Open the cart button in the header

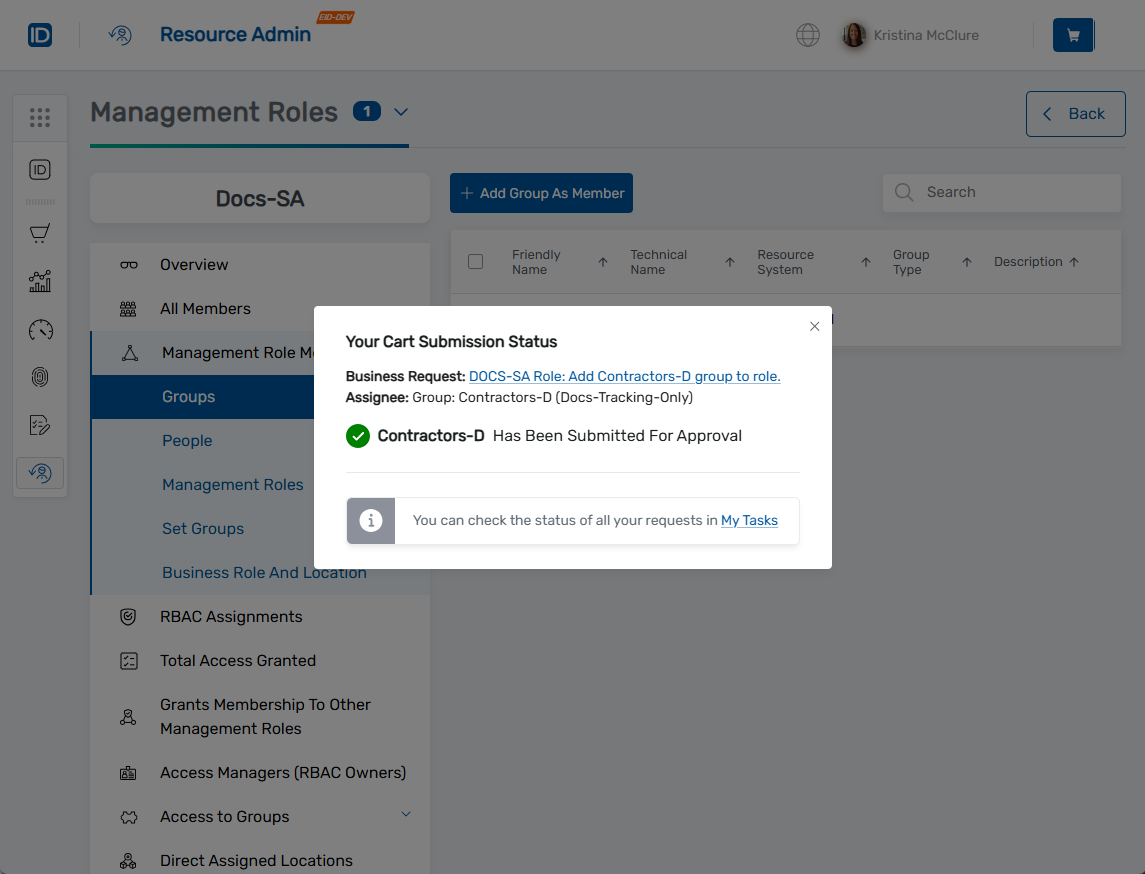[1073, 34]
